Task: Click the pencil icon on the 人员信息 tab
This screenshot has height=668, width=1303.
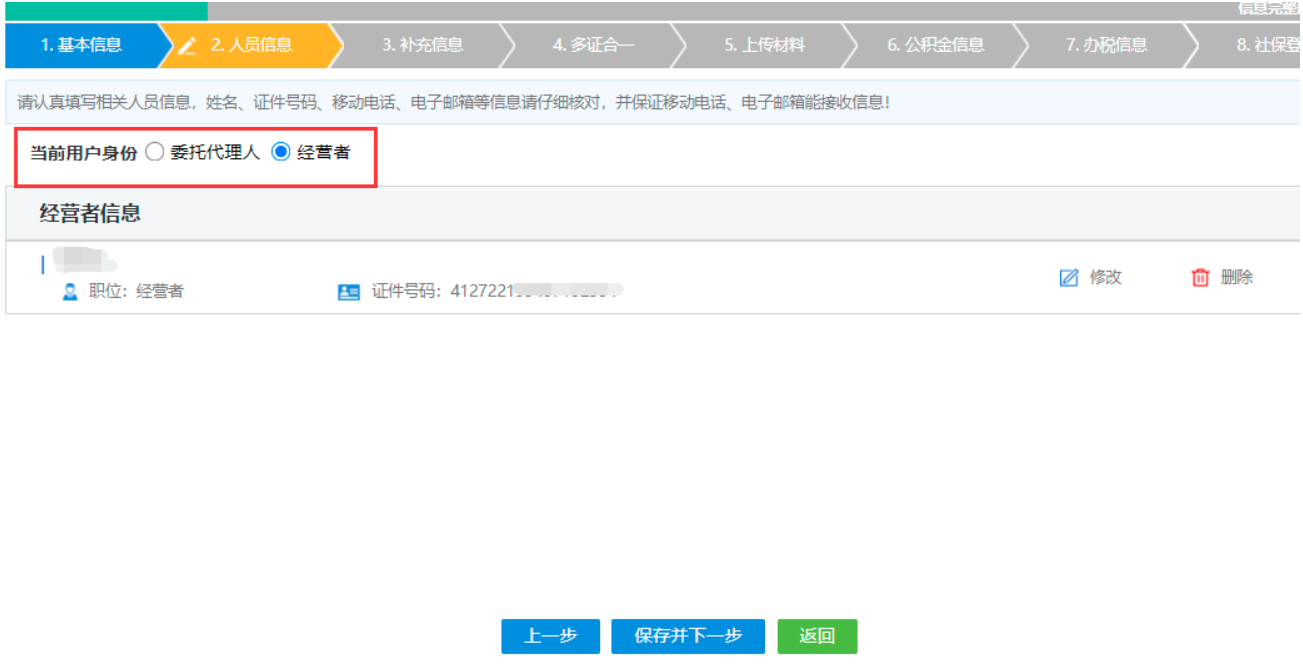Action: [189, 45]
